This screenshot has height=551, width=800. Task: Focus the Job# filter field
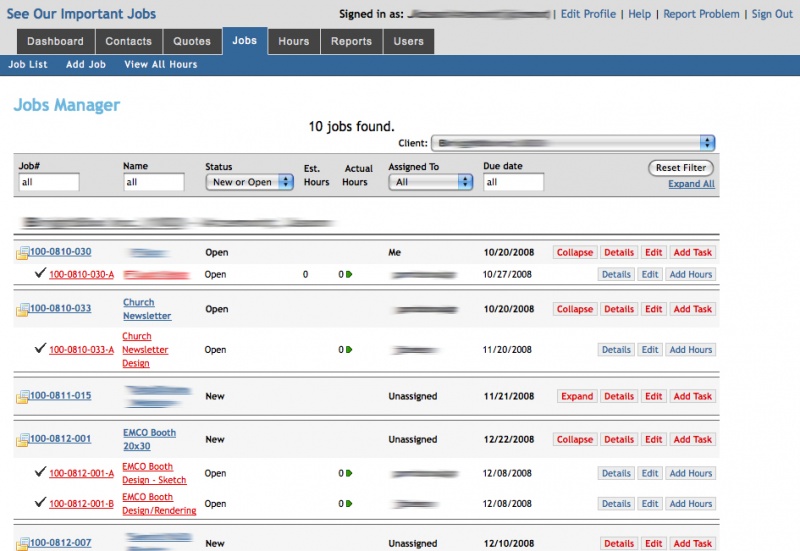pos(49,182)
